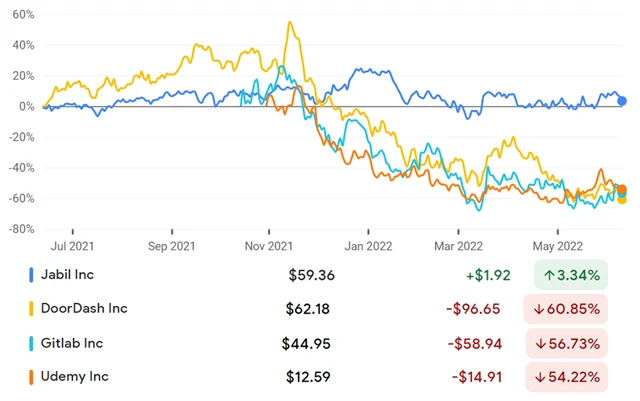The height and width of the screenshot is (401, 640).
Task: Click the green up arrow in Jabil's badge
Action: (549, 274)
